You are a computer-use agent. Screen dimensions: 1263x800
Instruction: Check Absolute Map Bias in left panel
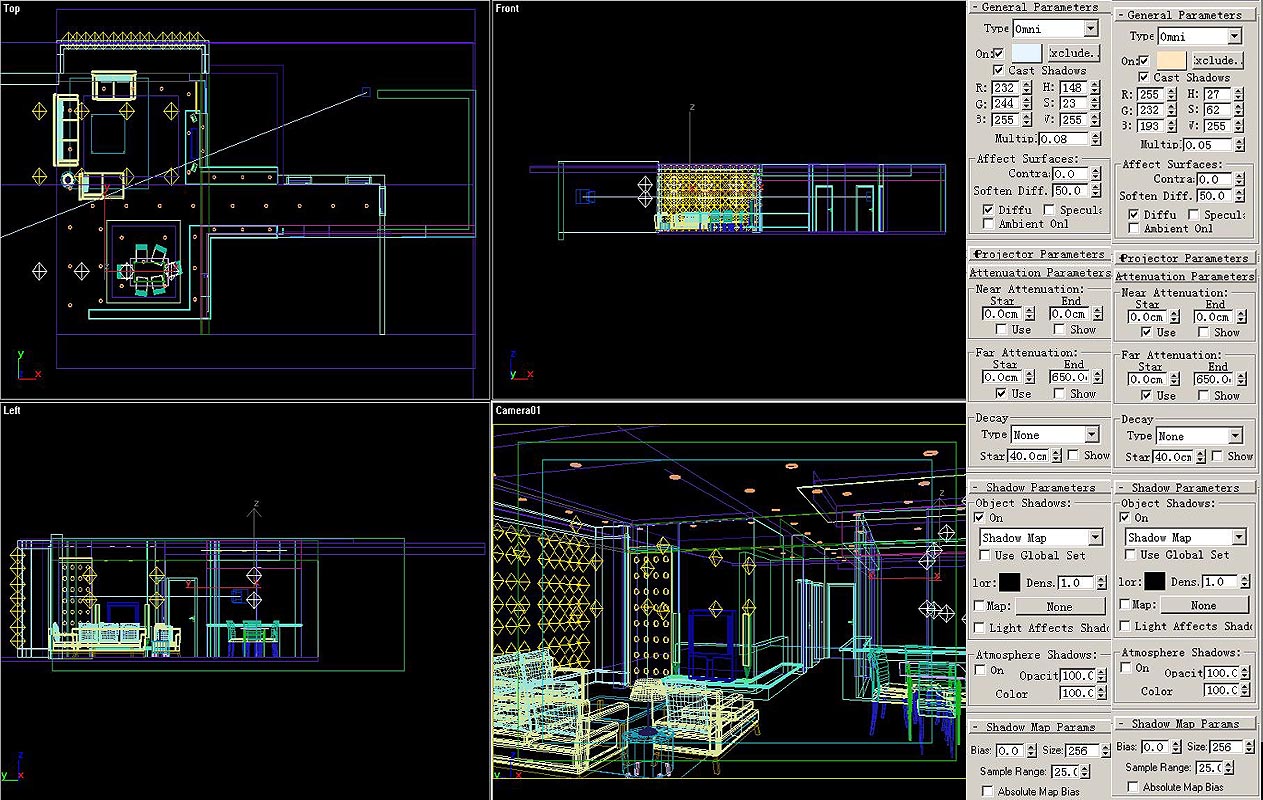[x=988, y=791]
